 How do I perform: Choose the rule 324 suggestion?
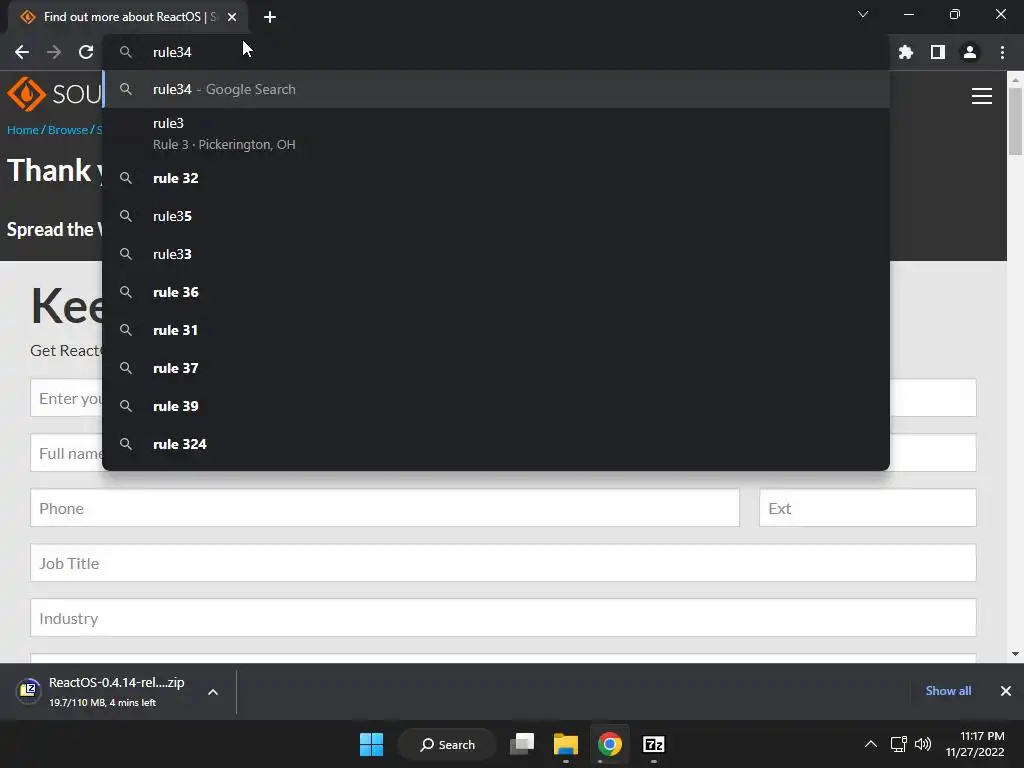click(496, 444)
